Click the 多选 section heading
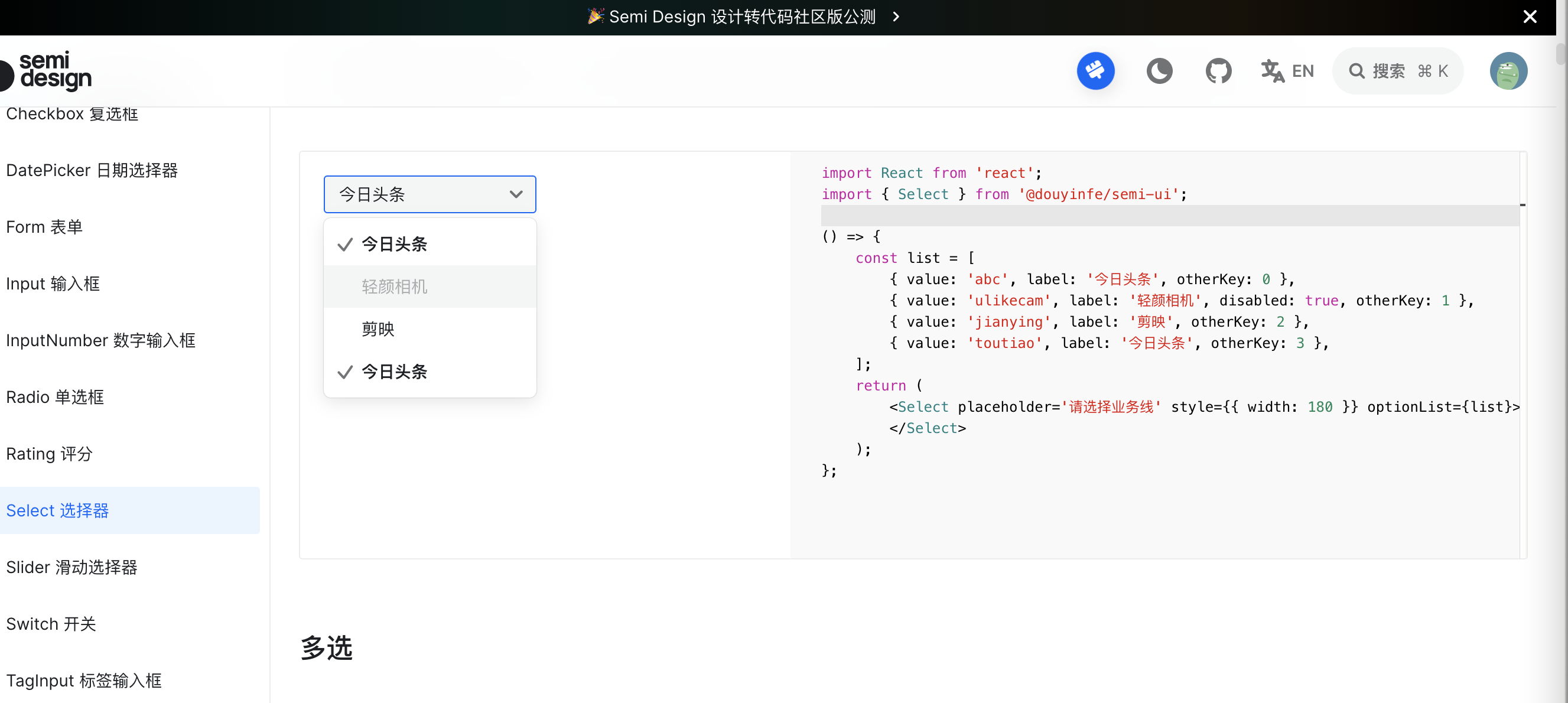This screenshot has width=1568, height=703. tap(326, 647)
